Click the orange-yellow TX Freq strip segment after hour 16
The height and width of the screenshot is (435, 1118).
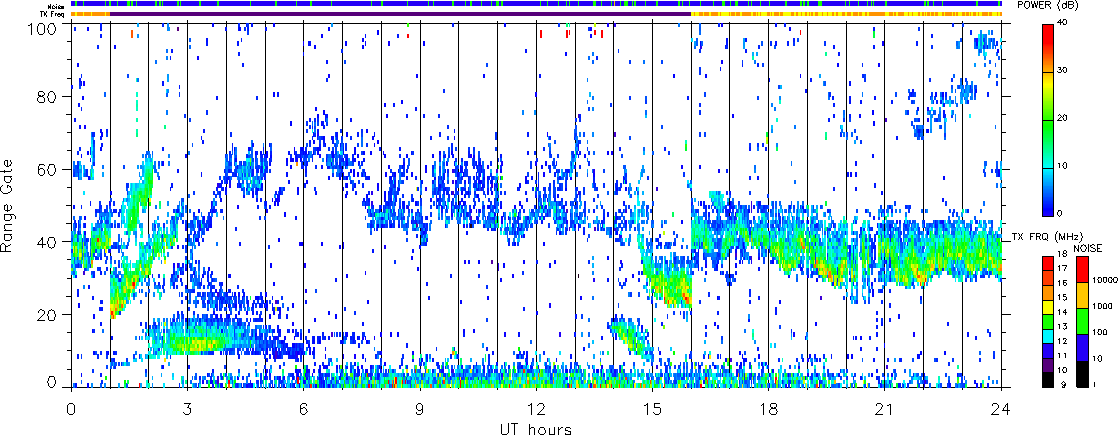point(847,14)
